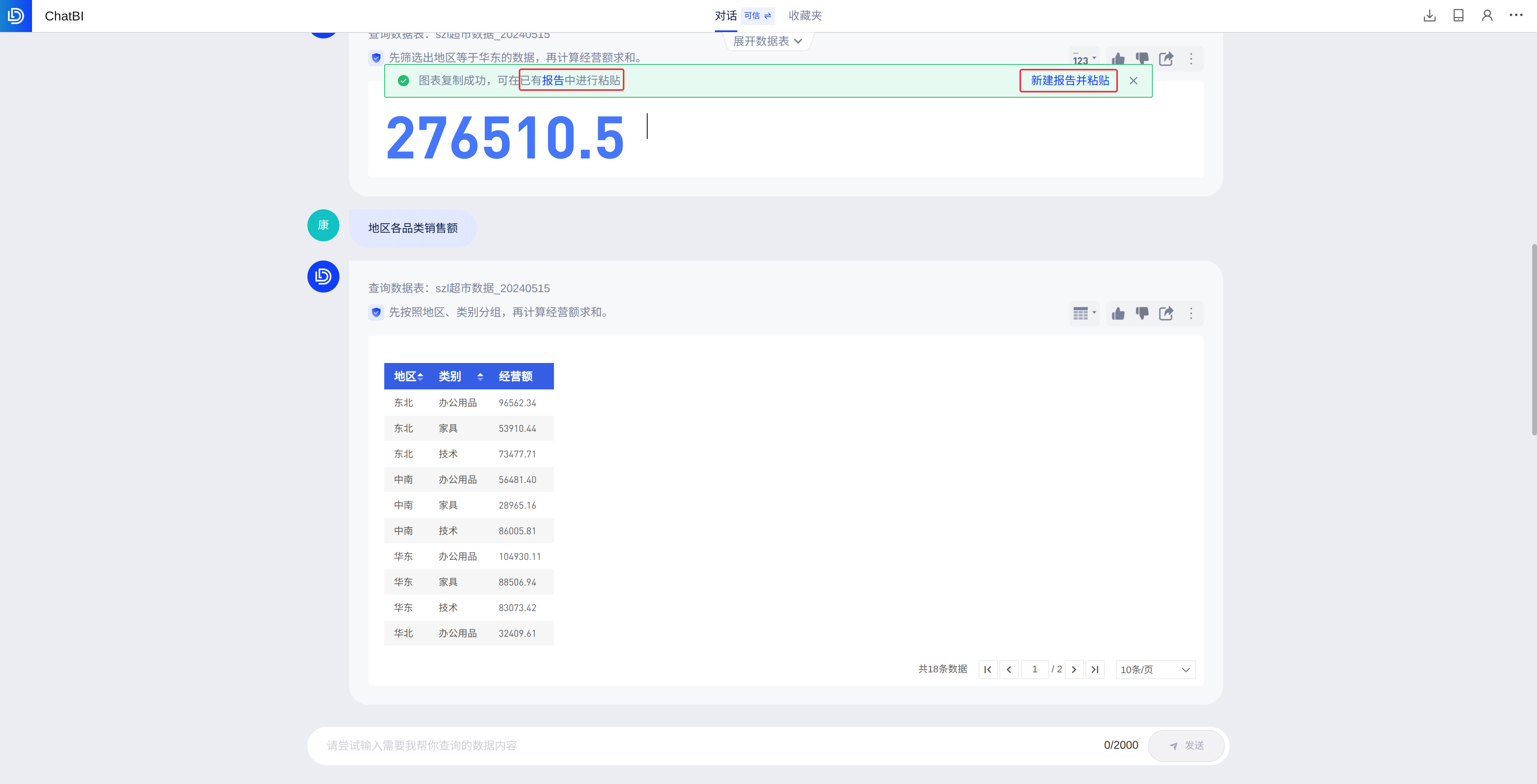Viewport: 1537px width, 784px height.
Task: Expand the 展开数据表 panel
Action: 767,41
